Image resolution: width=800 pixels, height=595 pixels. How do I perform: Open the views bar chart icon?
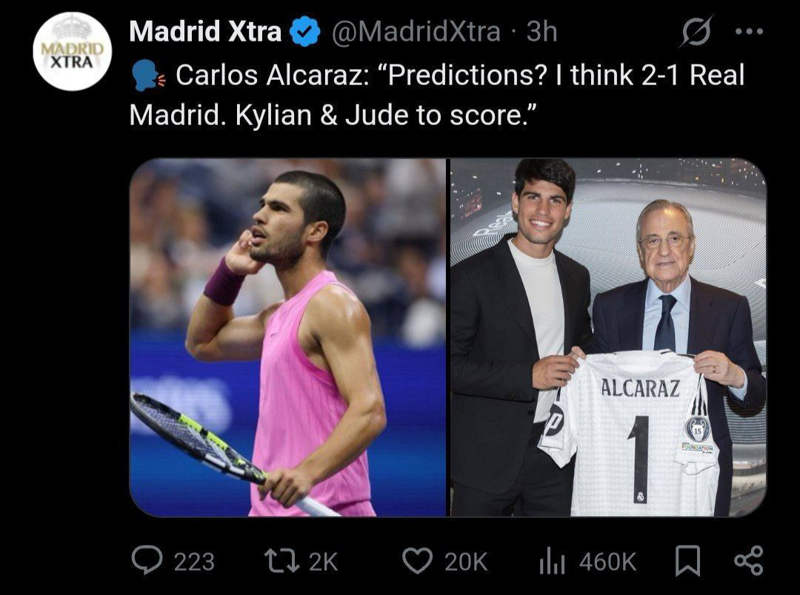click(552, 562)
